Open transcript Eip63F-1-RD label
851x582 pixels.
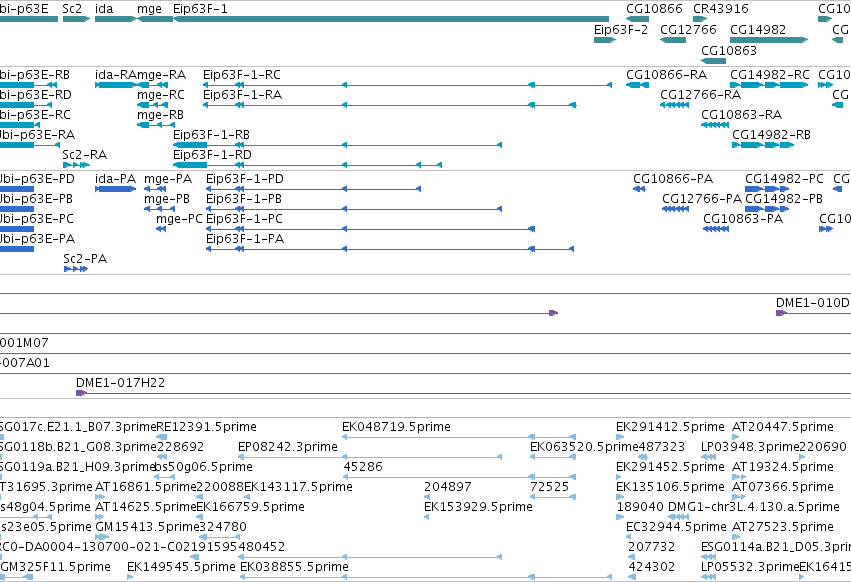pyautogui.click(x=213, y=155)
